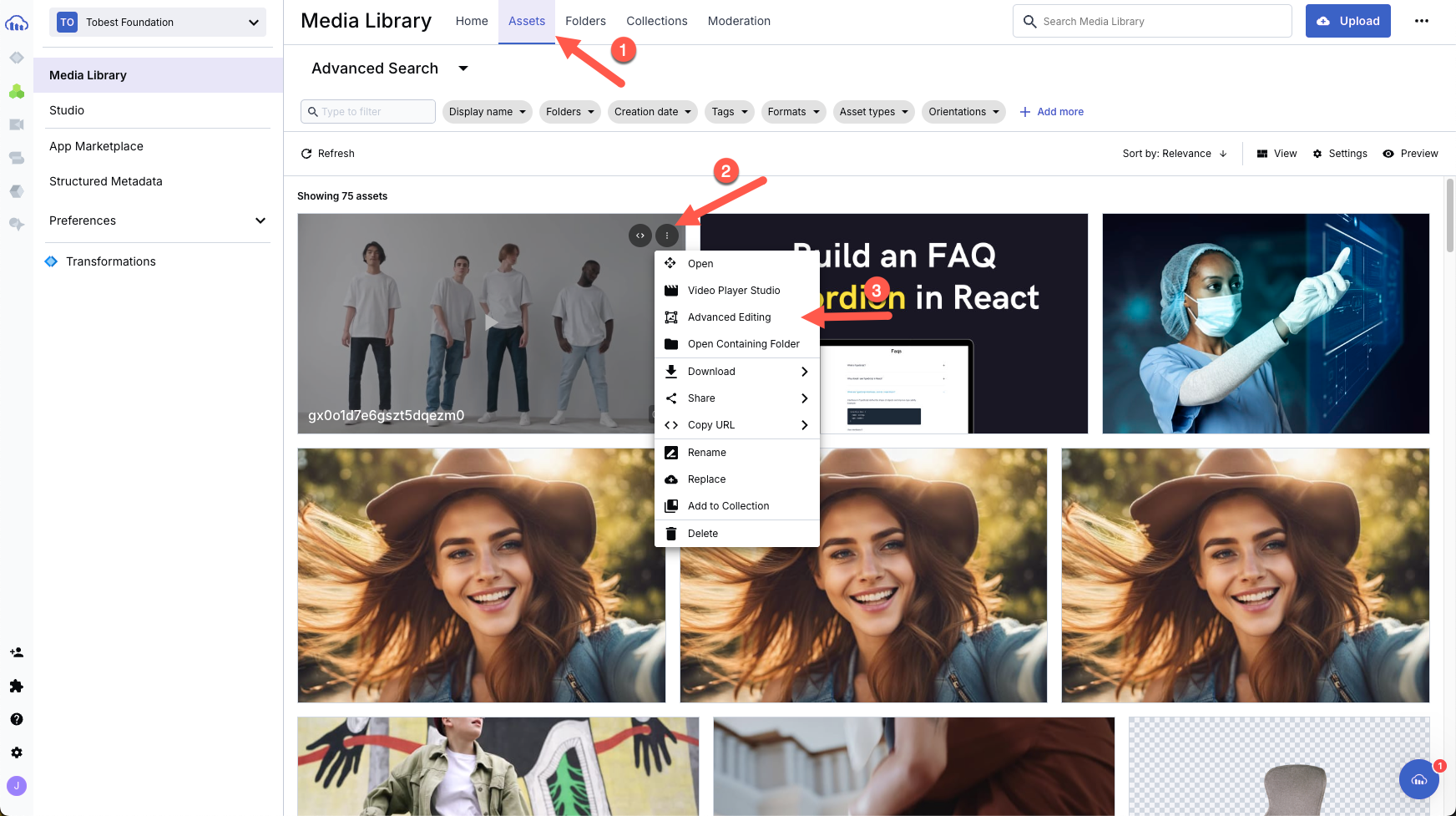Click the magnifier icon in search bar

point(1029,22)
